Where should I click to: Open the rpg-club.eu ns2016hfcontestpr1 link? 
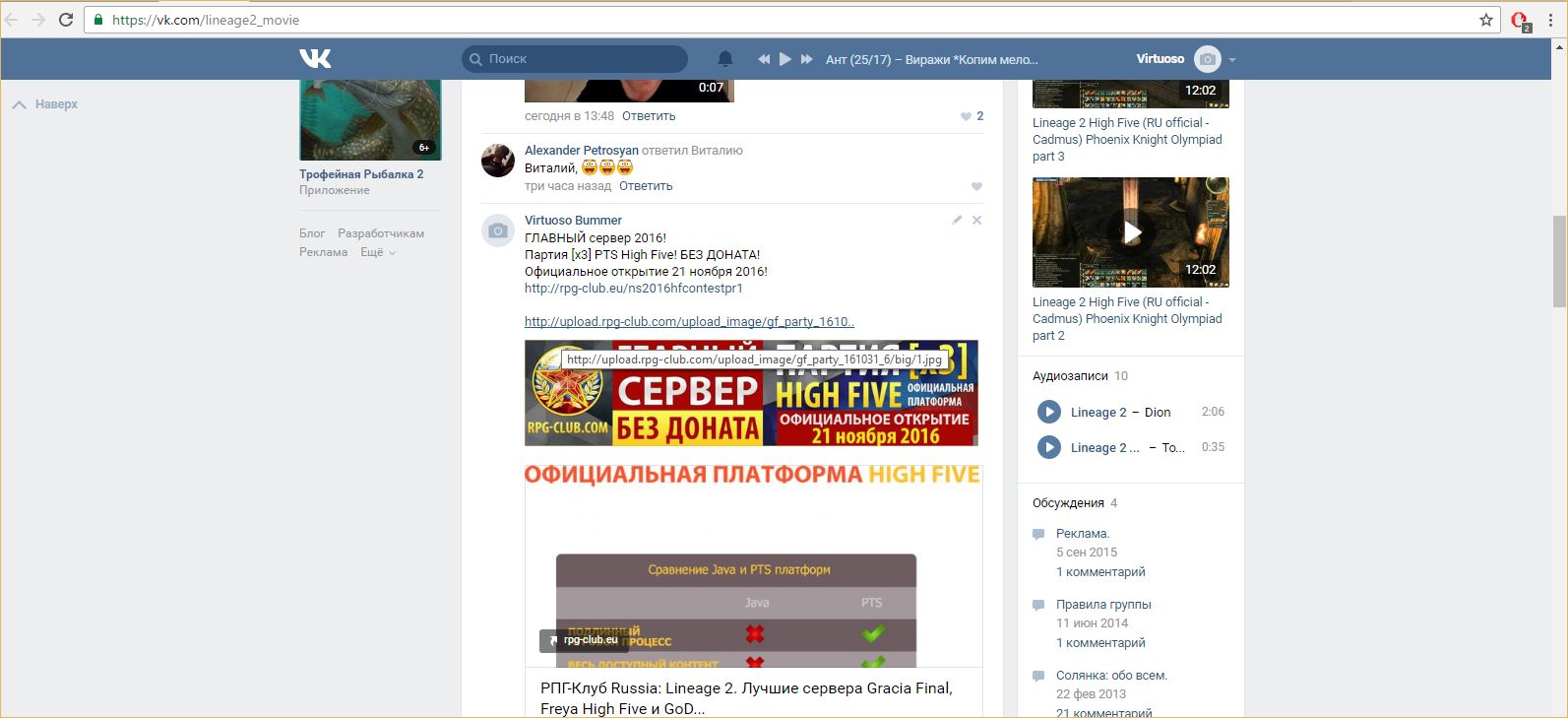click(633, 289)
